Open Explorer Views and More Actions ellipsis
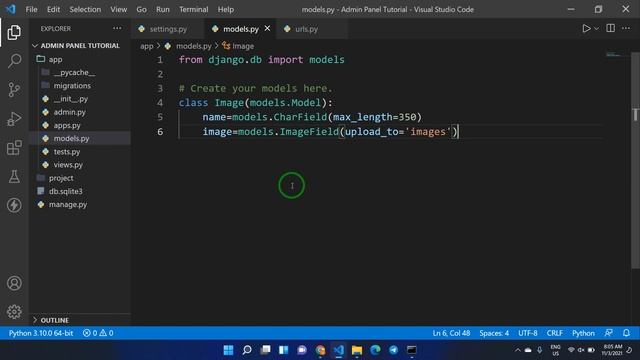 117,28
